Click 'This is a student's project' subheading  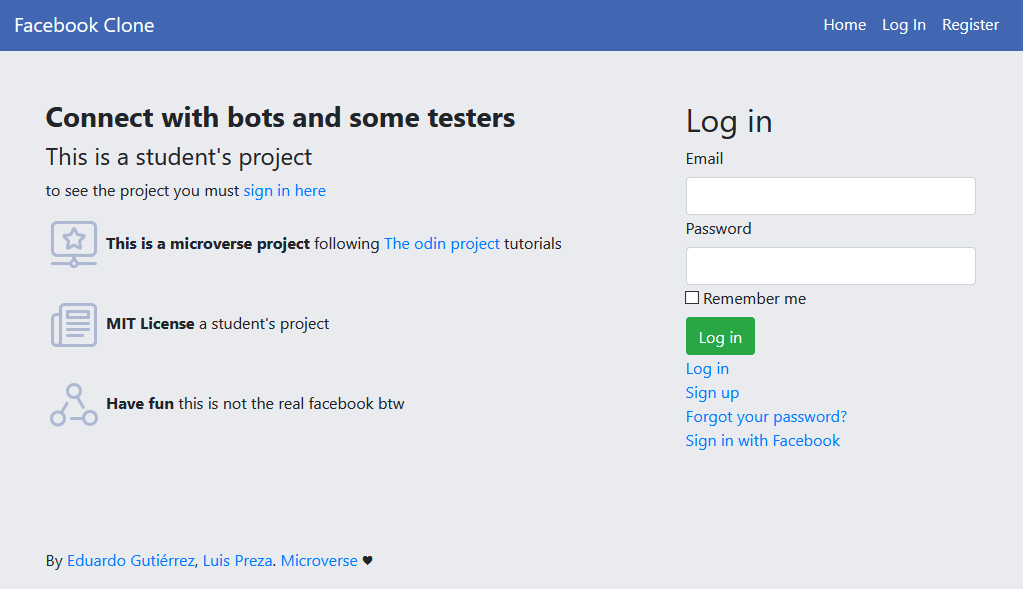[x=179, y=157]
